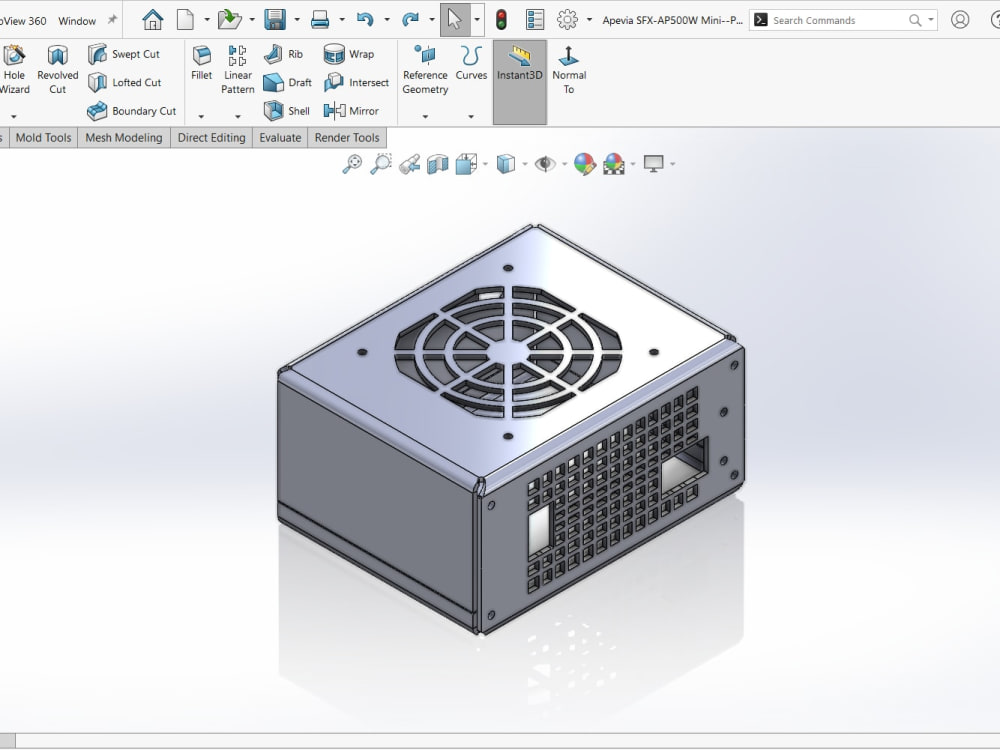
Task: Expand the Reference Geometry dropdown arrow
Action: click(x=425, y=117)
